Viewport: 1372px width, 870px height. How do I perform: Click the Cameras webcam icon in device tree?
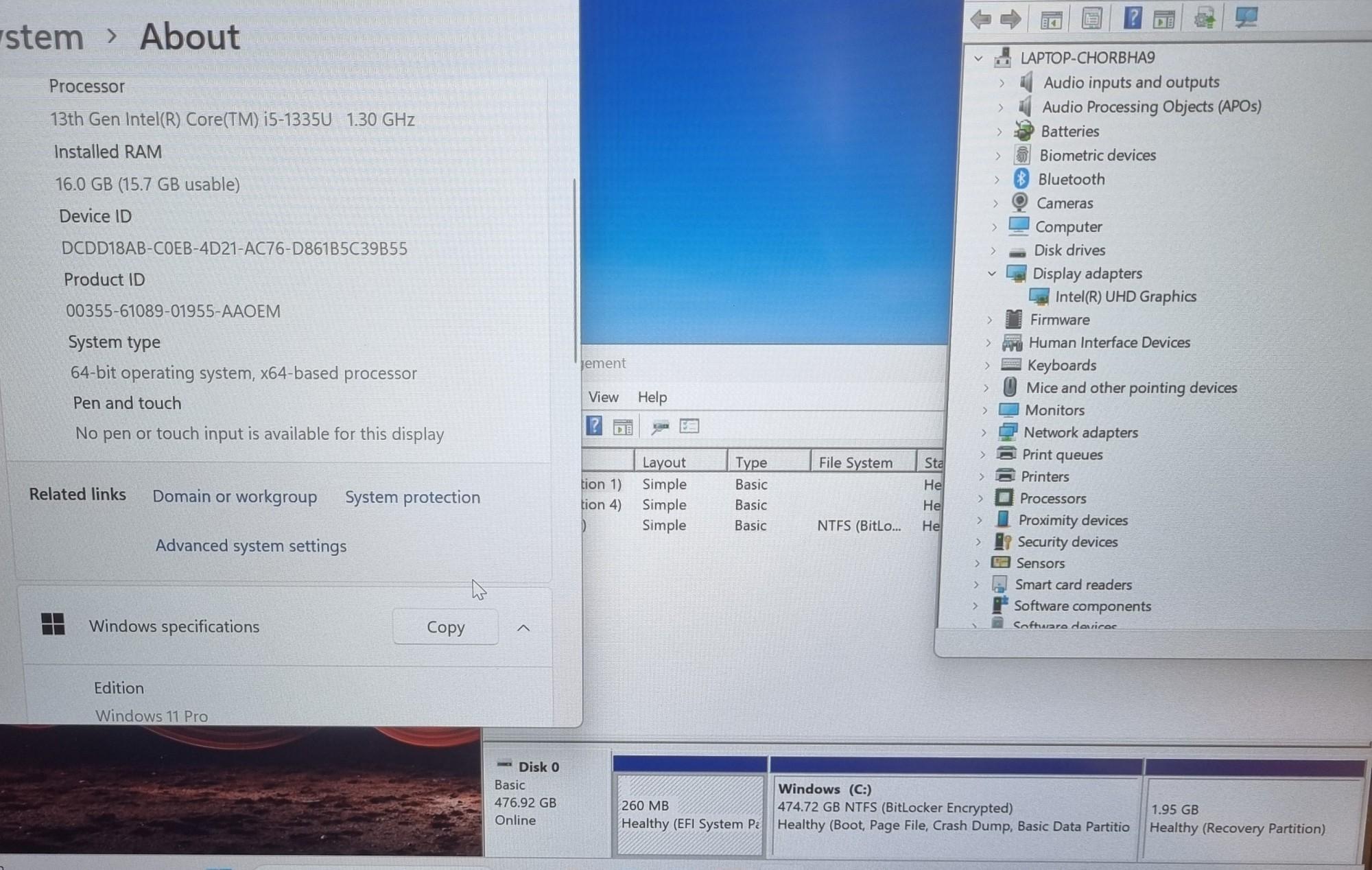[x=1019, y=202]
